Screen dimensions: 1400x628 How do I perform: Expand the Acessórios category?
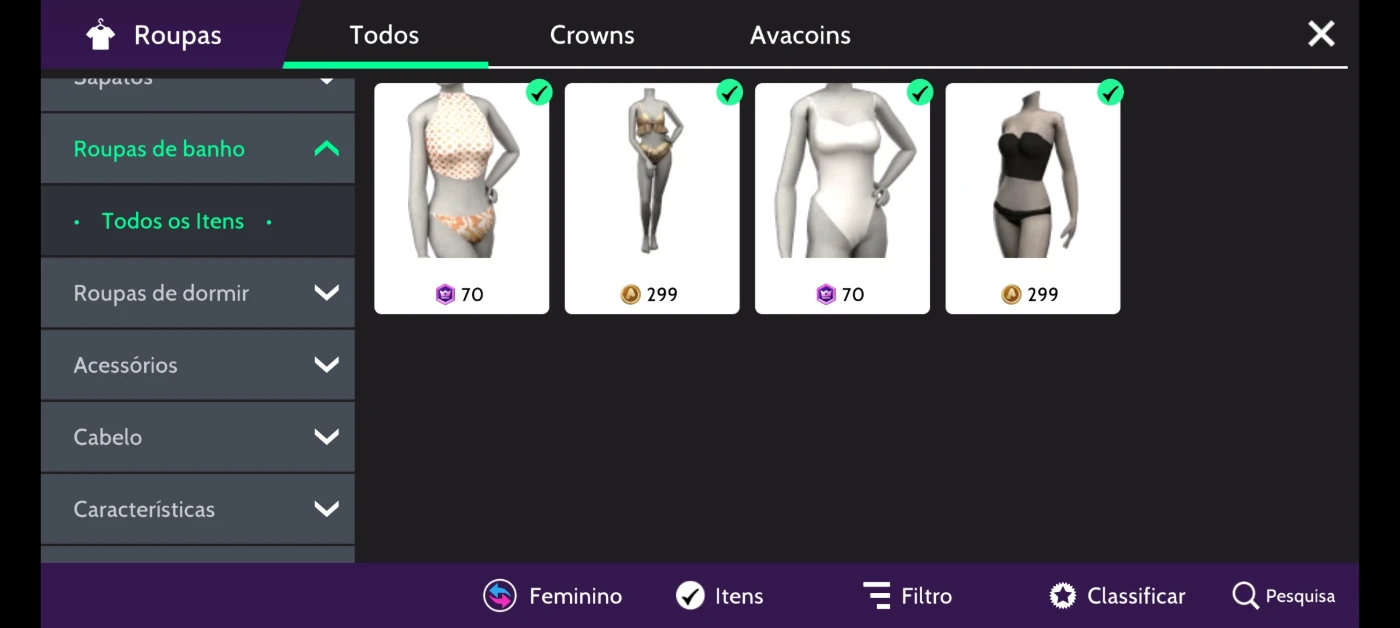[x=198, y=365]
